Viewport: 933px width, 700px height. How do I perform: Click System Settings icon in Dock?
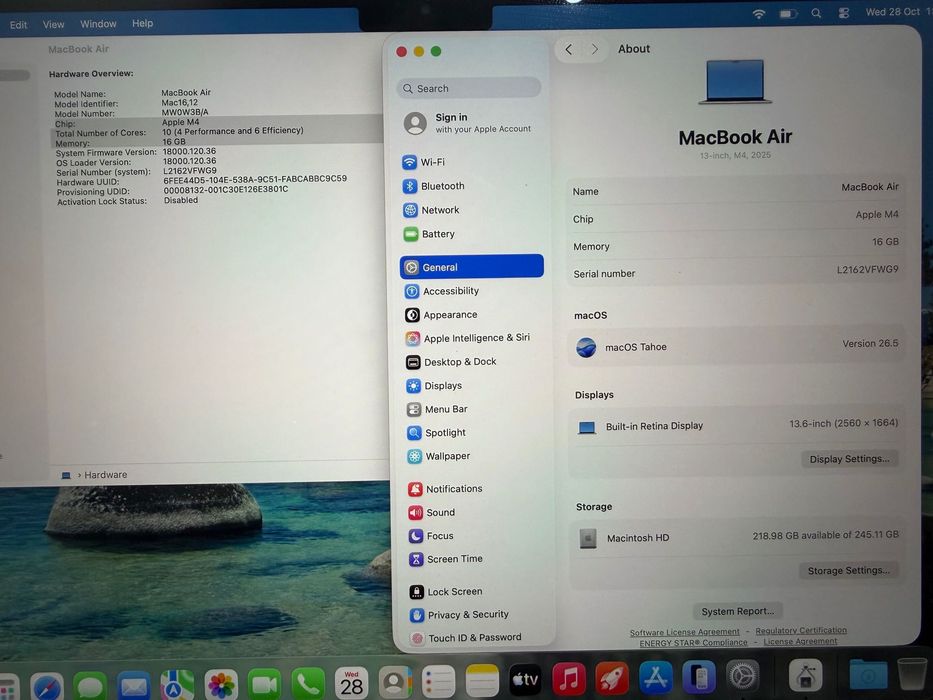click(742, 676)
